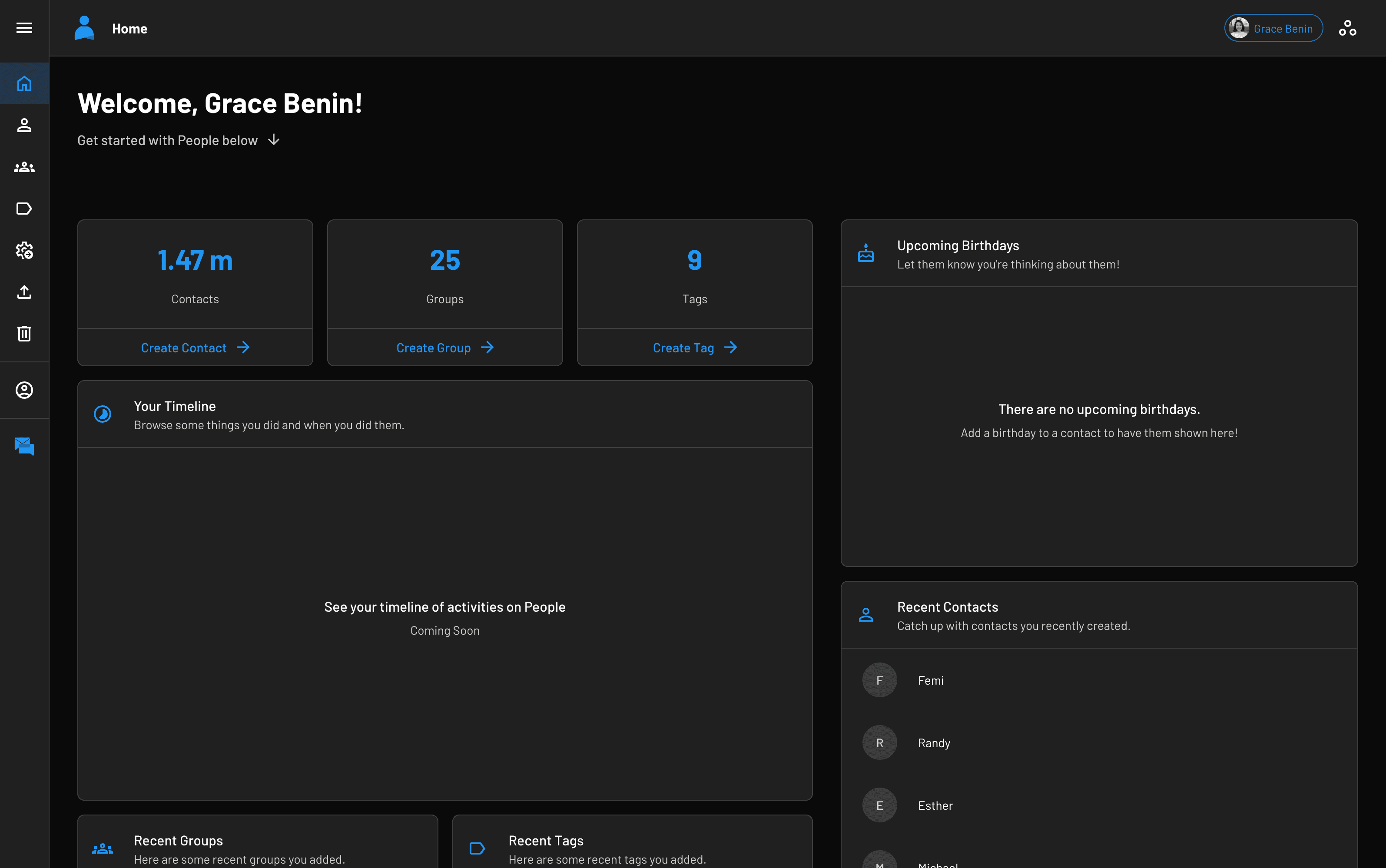Click the Get started down arrow
This screenshot has width=1386, height=868.
274,140
